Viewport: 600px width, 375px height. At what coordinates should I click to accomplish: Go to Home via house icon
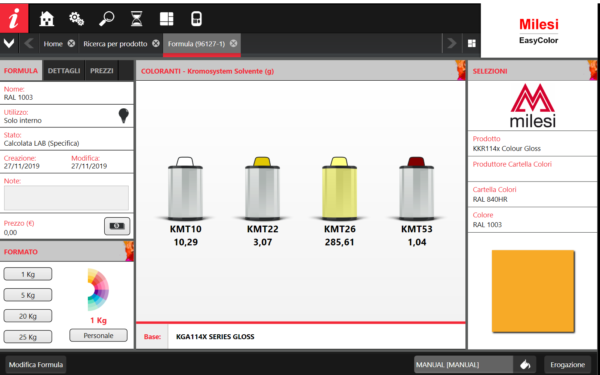pos(47,18)
